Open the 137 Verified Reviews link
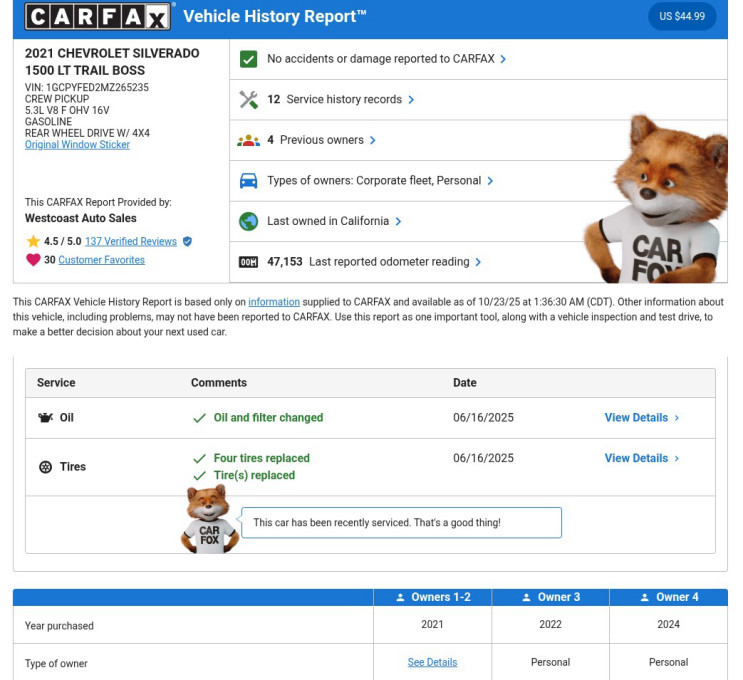 point(130,242)
